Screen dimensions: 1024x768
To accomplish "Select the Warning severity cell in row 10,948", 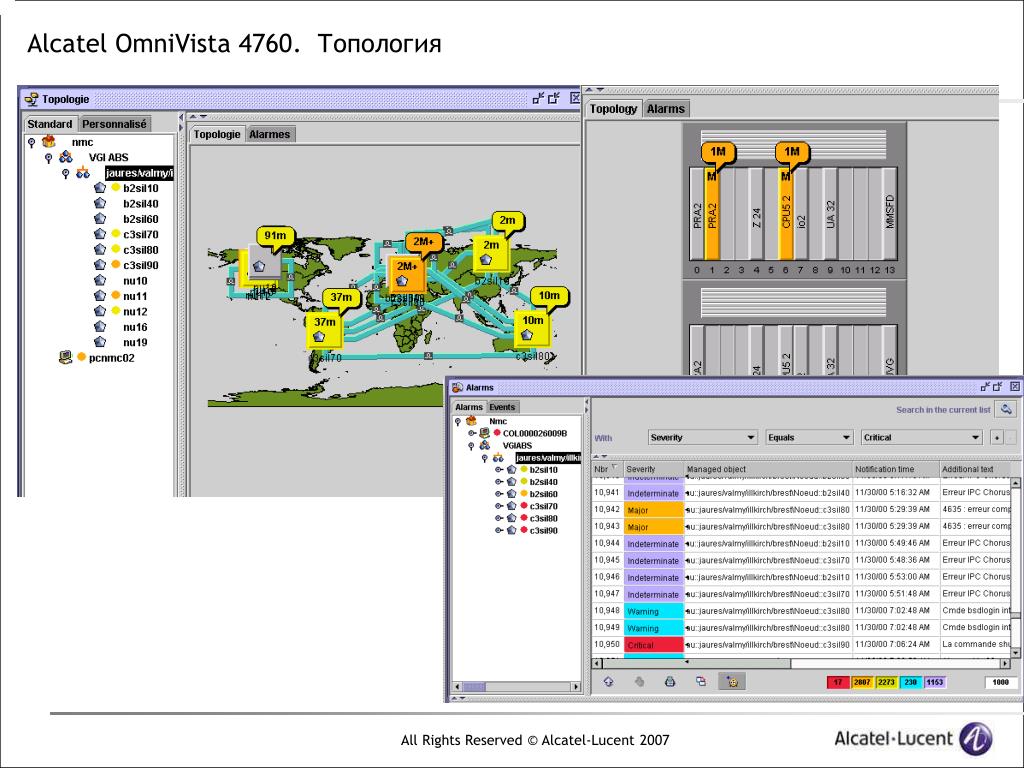I will click(x=654, y=611).
